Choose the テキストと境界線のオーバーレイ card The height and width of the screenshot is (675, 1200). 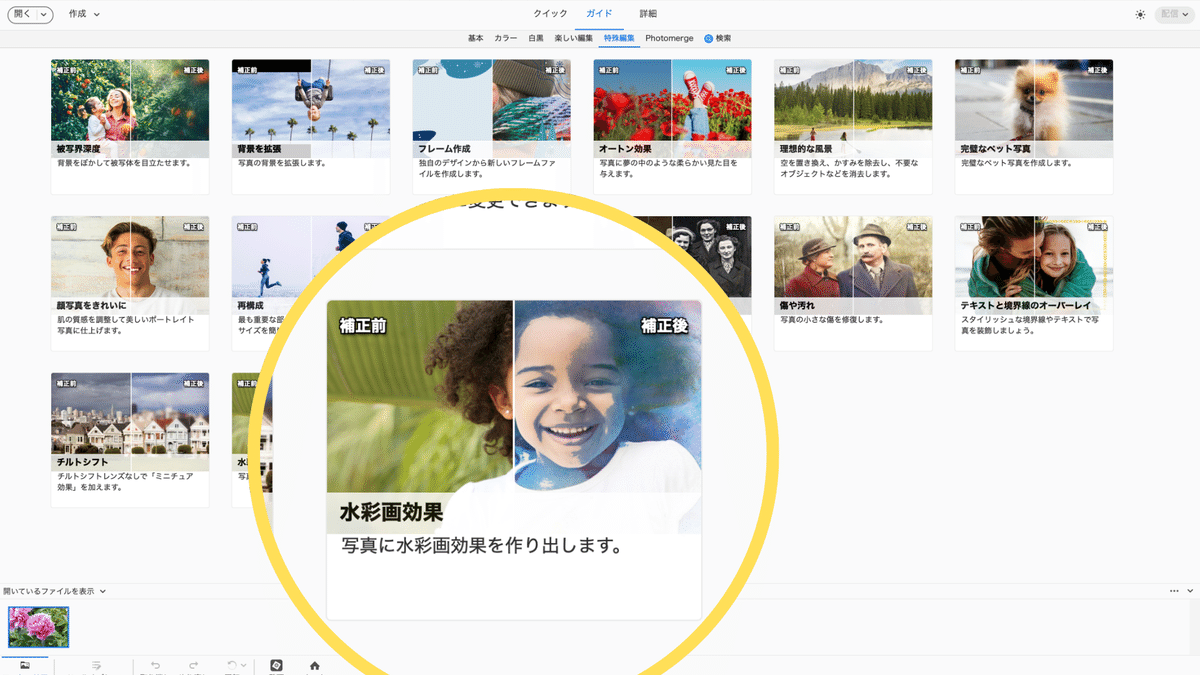coord(1034,283)
